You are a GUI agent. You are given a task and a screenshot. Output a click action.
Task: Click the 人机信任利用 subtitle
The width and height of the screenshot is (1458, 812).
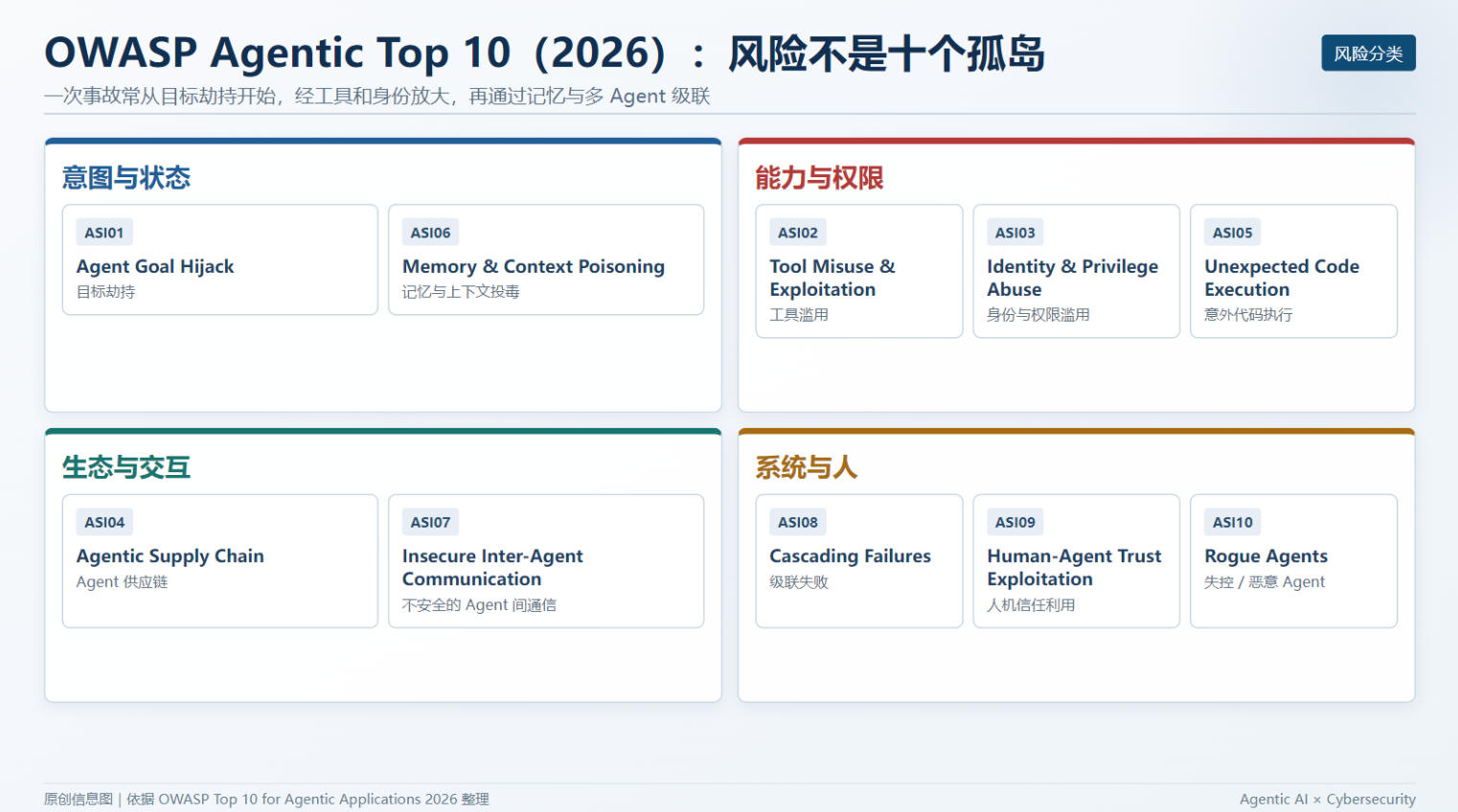(1031, 605)
